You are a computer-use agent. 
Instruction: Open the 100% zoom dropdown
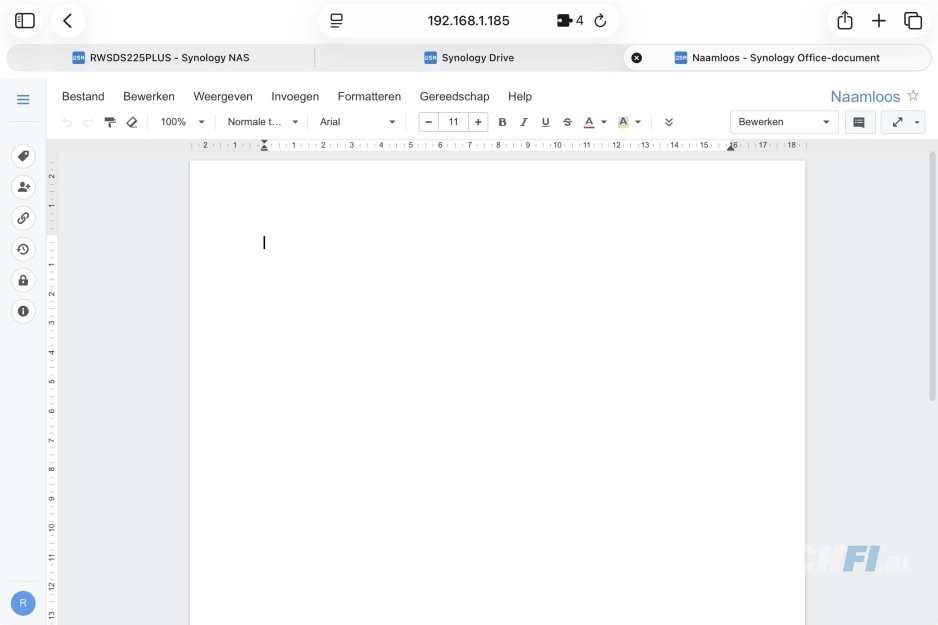click(182, 122)
